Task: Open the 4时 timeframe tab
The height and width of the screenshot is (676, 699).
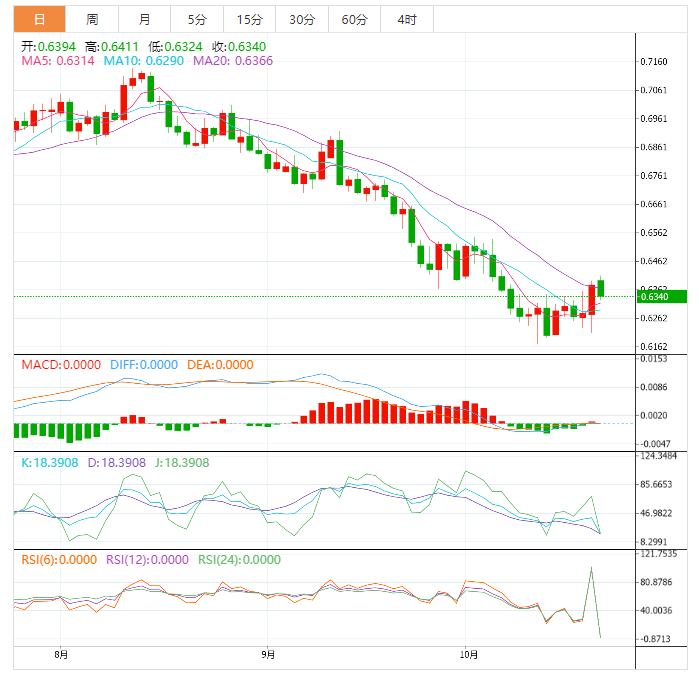Action: pos(407,19)
